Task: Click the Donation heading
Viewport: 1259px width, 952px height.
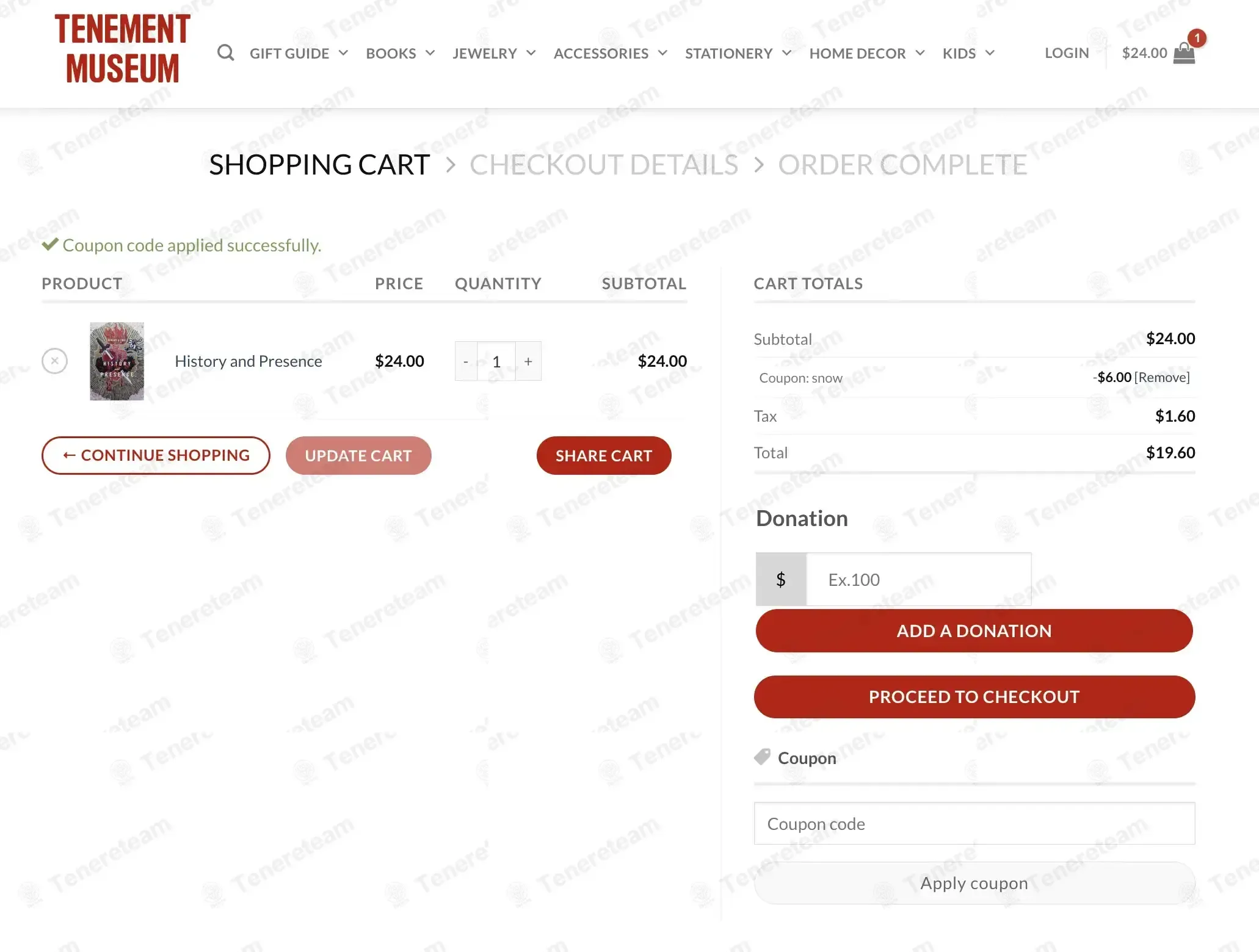Action: tap(802, 518)
